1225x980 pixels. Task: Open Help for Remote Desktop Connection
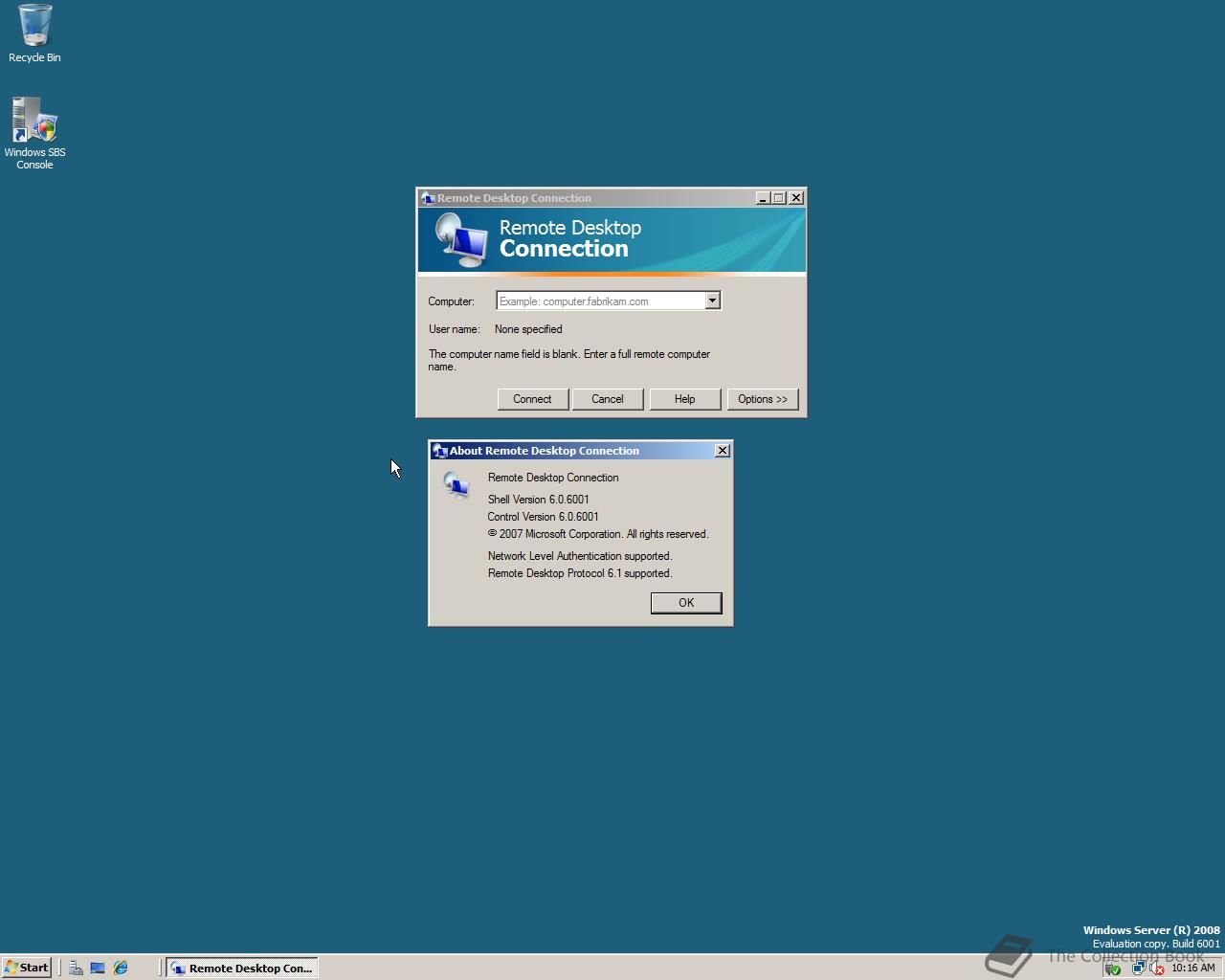(685, 399)
